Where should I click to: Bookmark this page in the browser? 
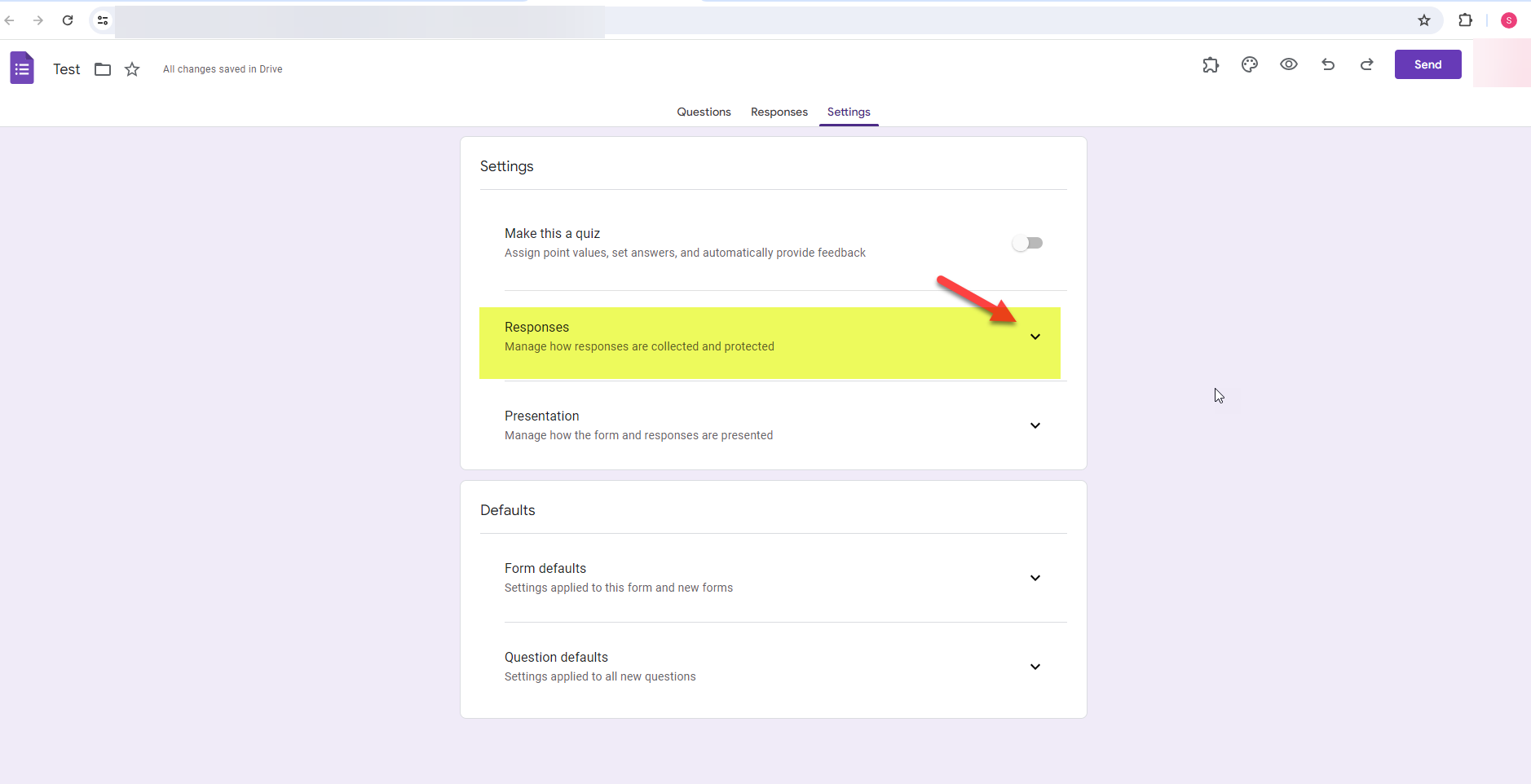1423,20
